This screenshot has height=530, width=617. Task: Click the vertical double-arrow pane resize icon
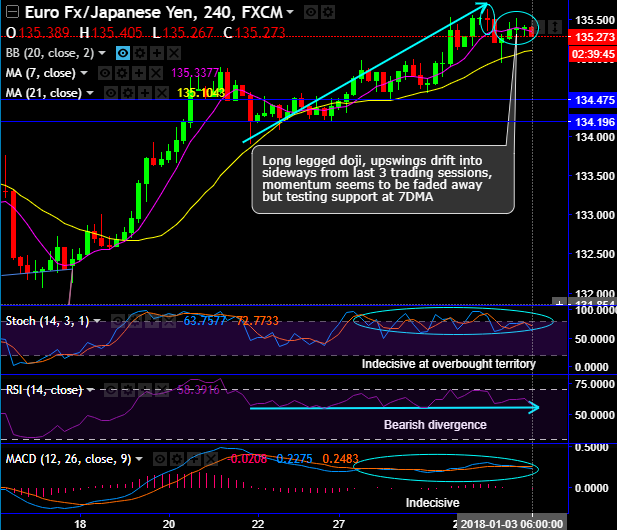[x=555, y=27]
